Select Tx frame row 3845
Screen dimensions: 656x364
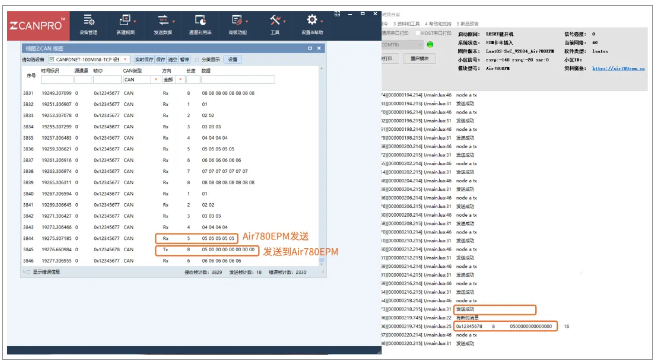tap(169, 249)
